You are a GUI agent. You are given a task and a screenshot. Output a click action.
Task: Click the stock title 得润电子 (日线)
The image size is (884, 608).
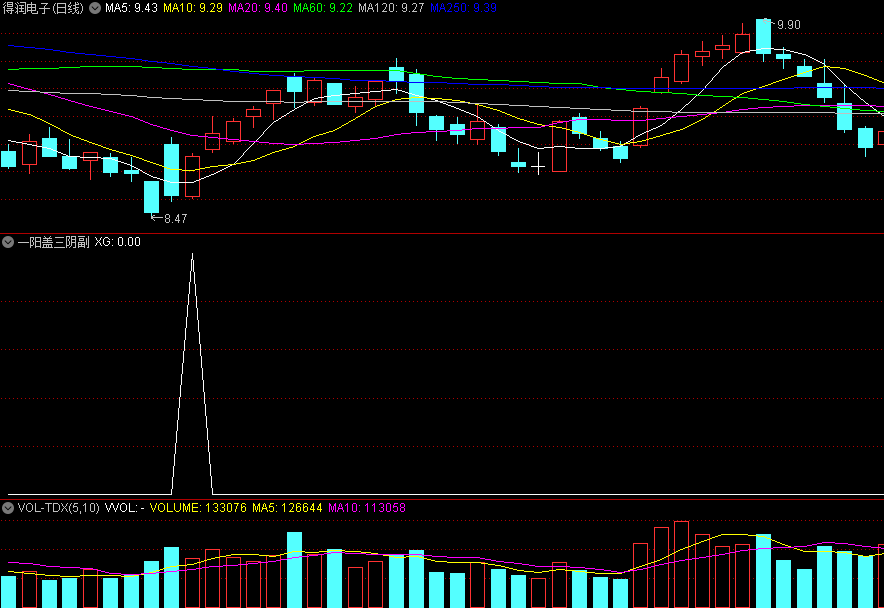coord(43,8)
